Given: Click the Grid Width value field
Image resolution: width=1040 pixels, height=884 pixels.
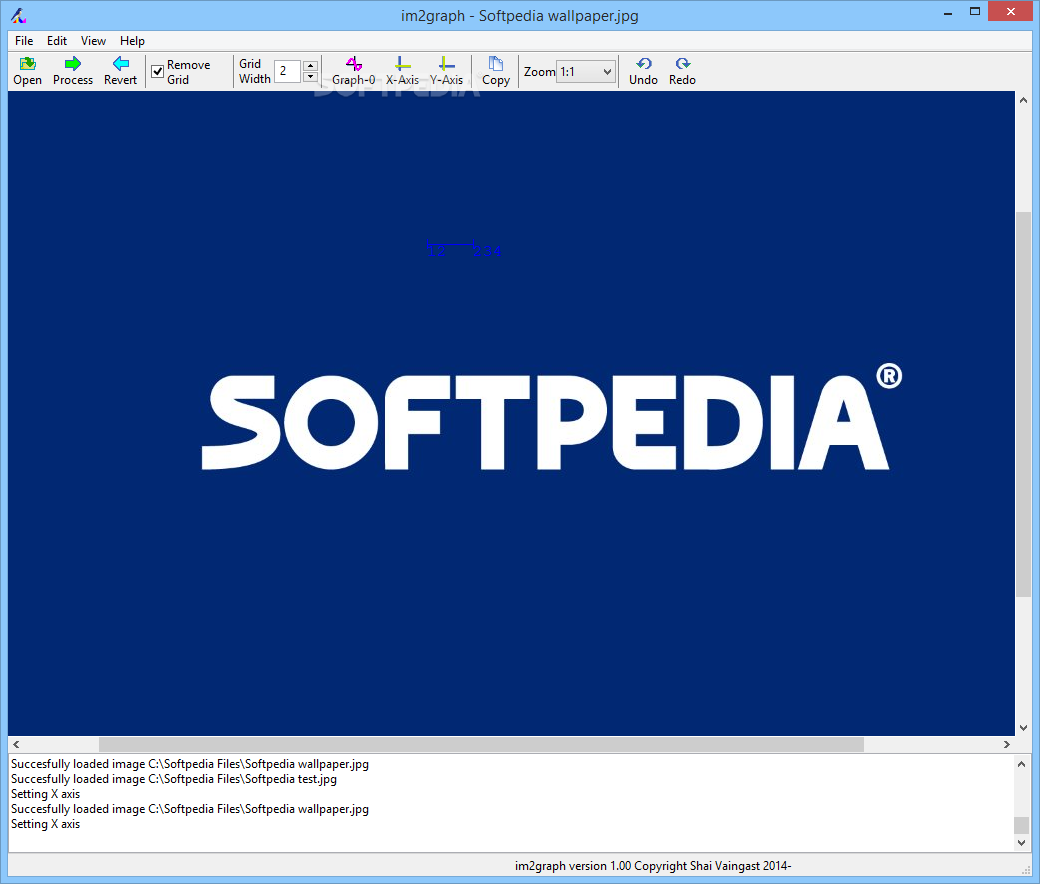Looking at the screenshot, I should pyautogui.click(x=288, y=71).
